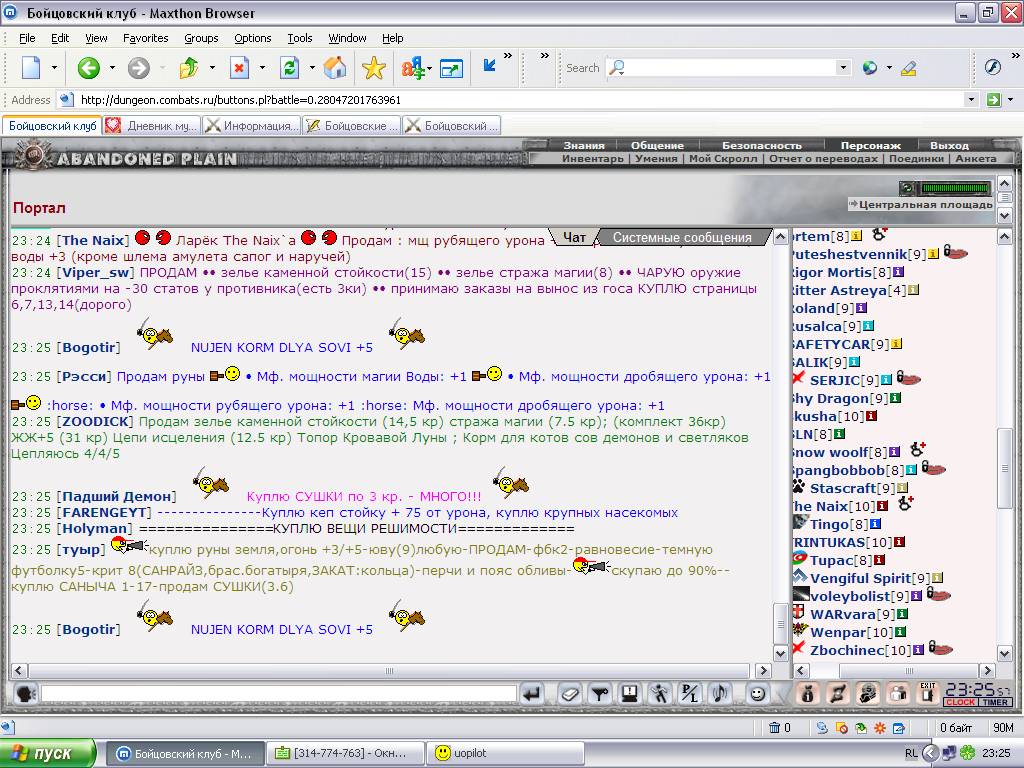
Task: Open the search box dropdown arrow
Action: coord(843,67)
